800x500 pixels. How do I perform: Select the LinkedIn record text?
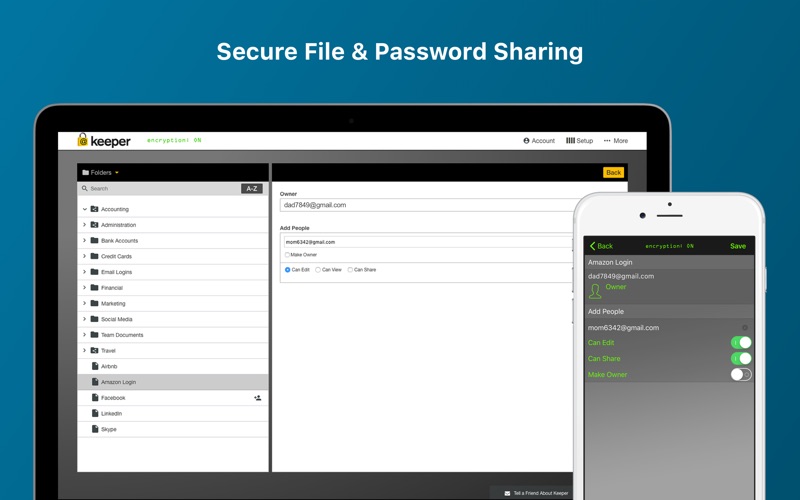click(x=111, y=414)
